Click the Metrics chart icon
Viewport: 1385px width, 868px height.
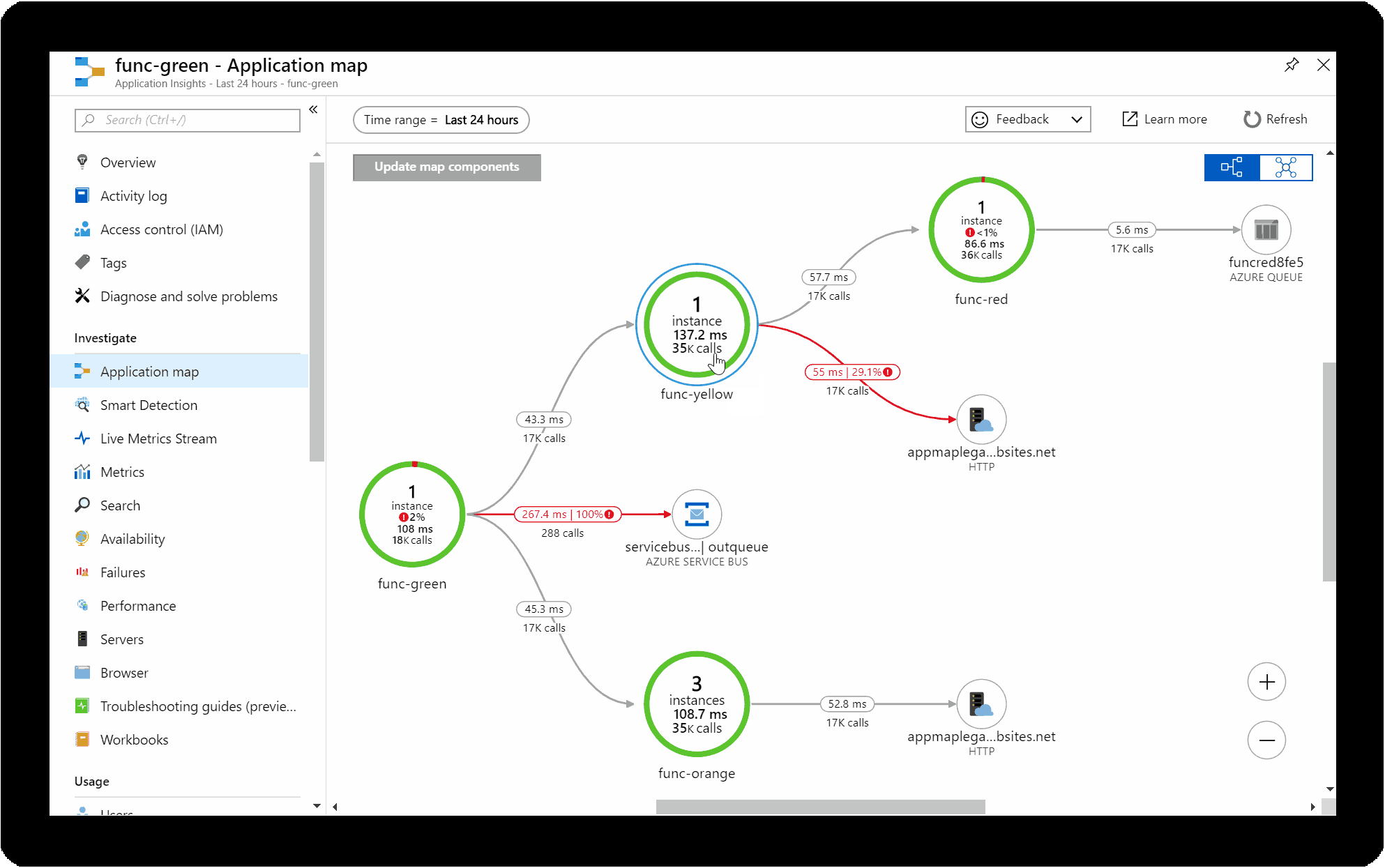[x=82, y=472]
